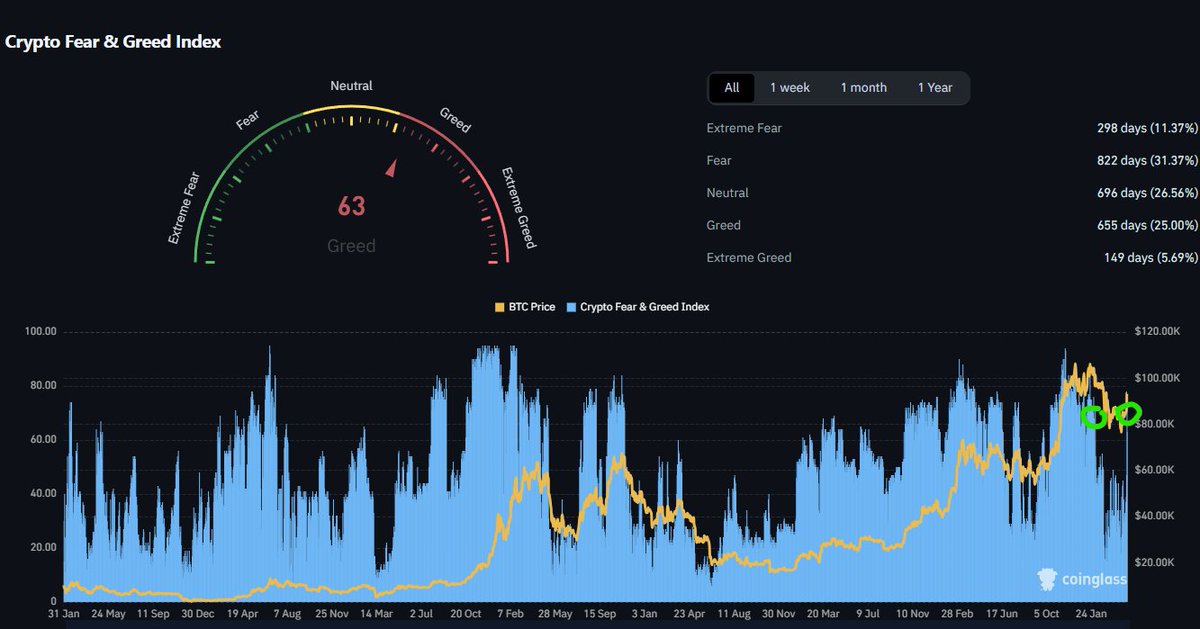This screenshot has width=1200, height=629.
Task: Click the 5 Oct date axis label
Action: click(1045, 614)
